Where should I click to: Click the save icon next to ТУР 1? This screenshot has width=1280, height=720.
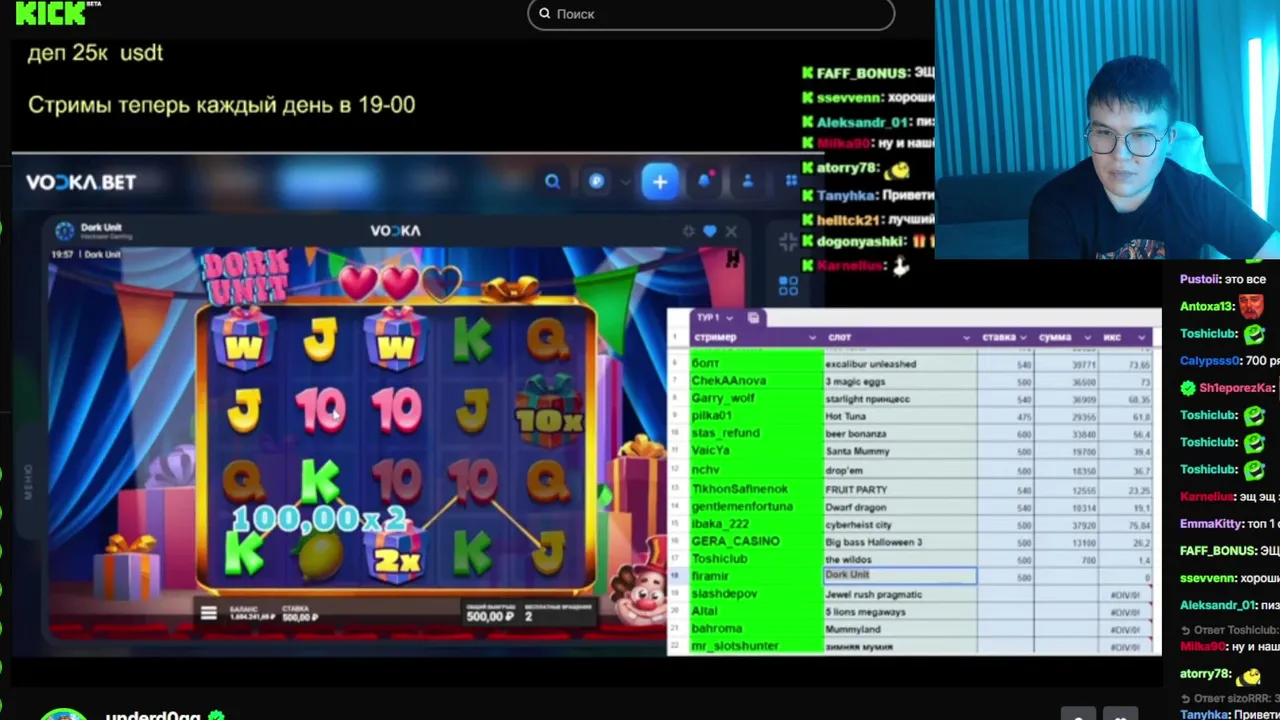753,317
